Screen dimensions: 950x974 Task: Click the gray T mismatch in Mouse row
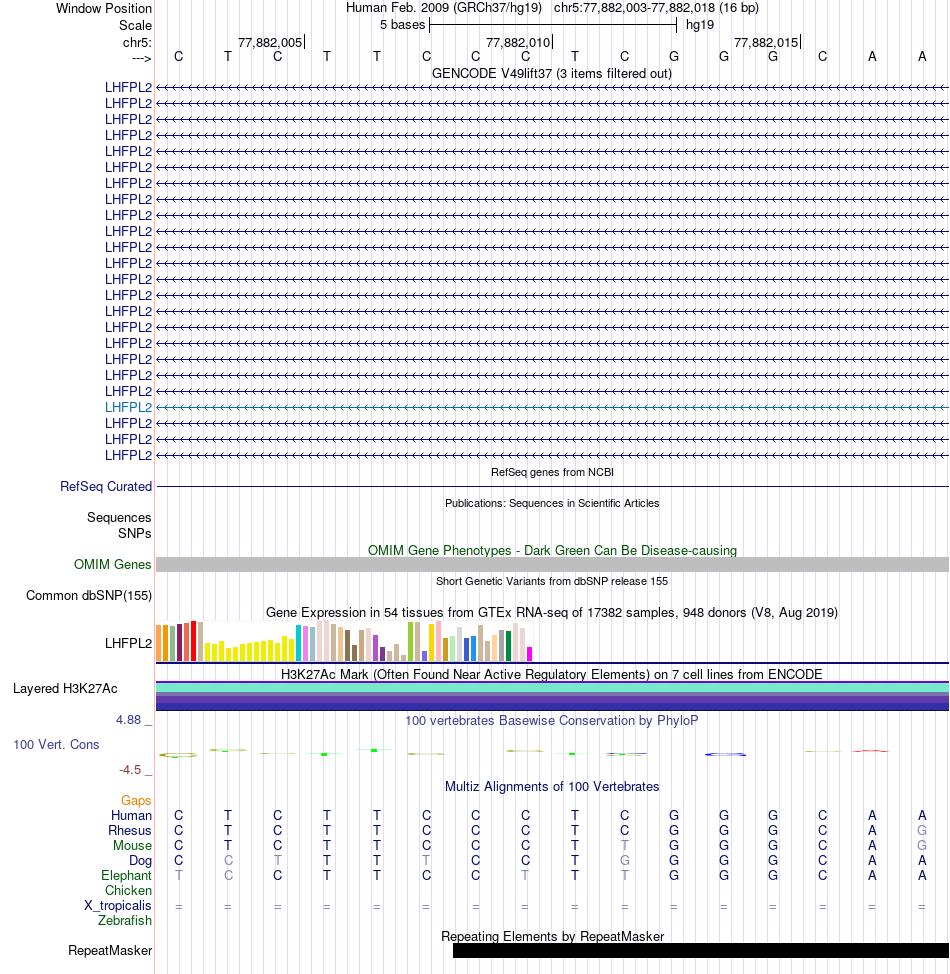[x=624, y=845]
